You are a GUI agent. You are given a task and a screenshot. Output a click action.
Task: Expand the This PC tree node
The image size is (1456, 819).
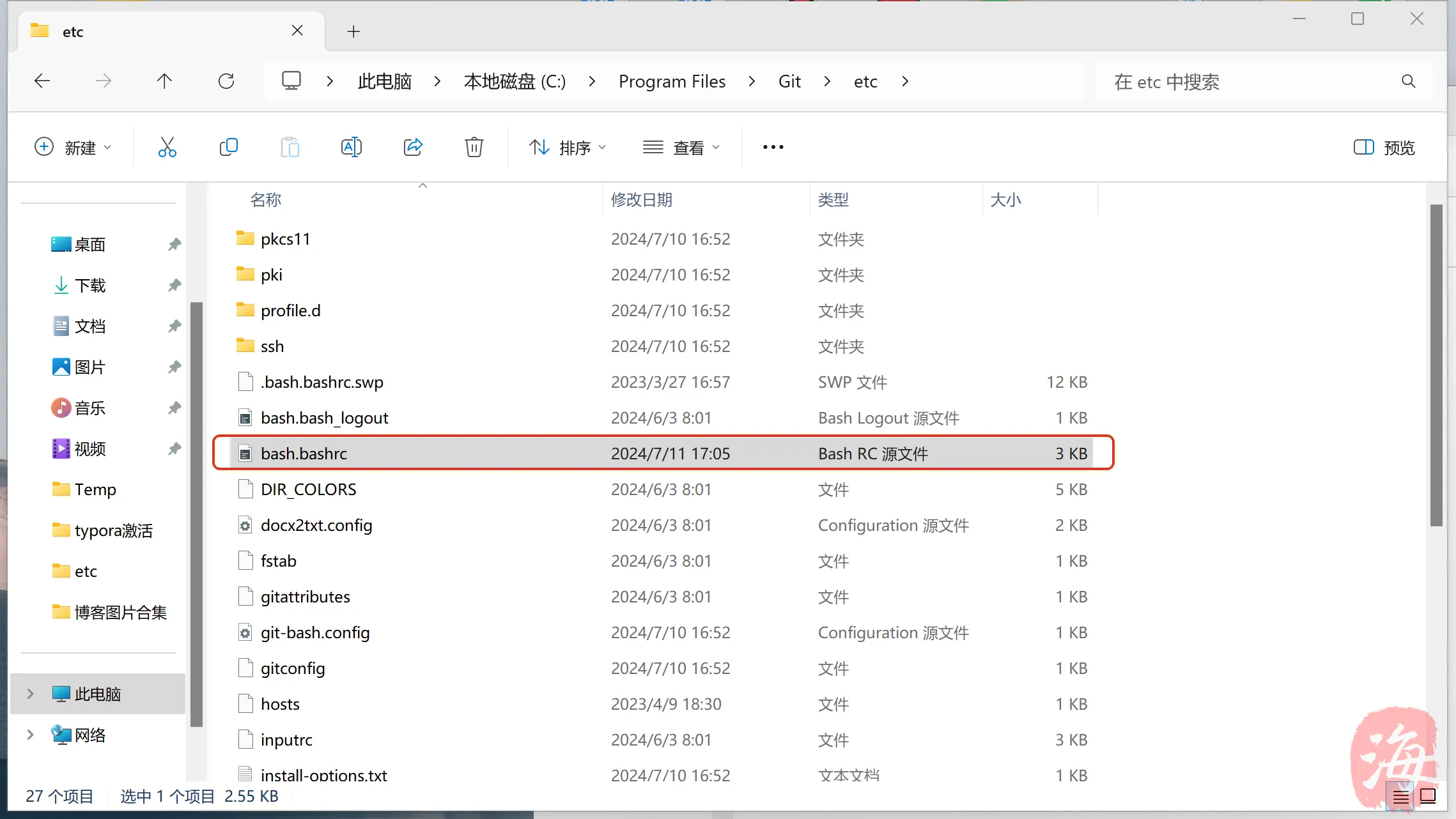[30, 694]
